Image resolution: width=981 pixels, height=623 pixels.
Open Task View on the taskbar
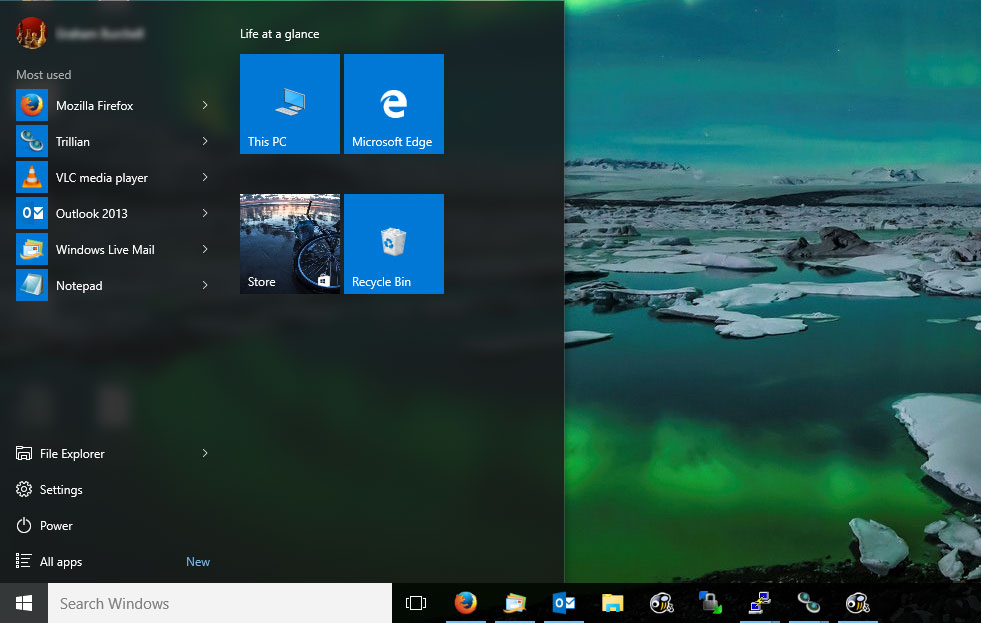(416, 603)
